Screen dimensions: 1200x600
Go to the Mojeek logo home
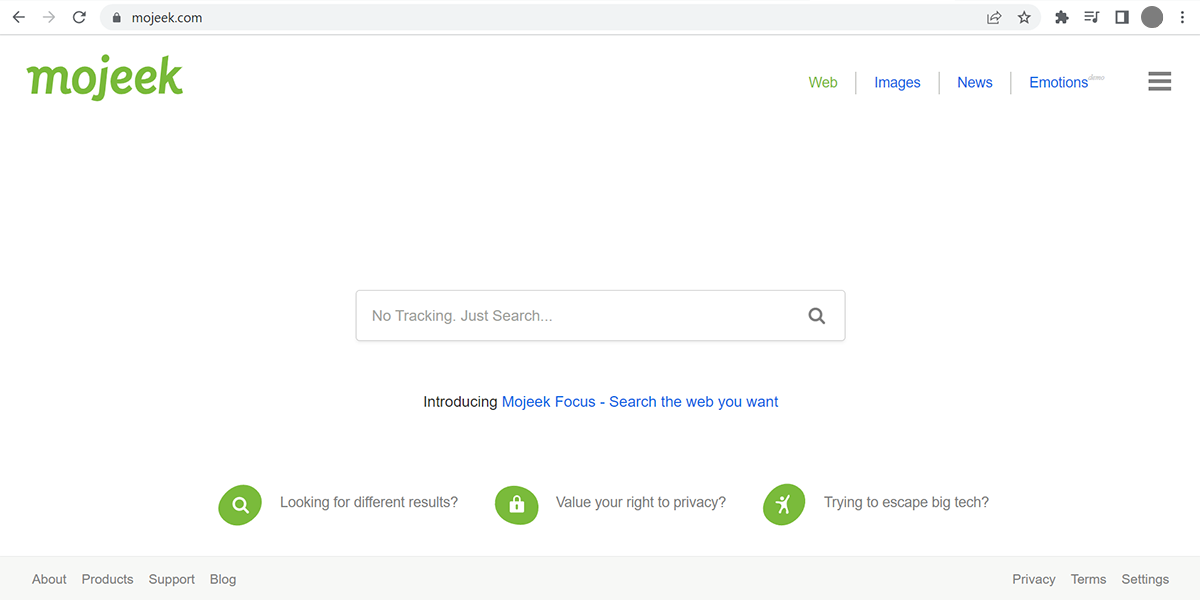[x=105, y=78]
